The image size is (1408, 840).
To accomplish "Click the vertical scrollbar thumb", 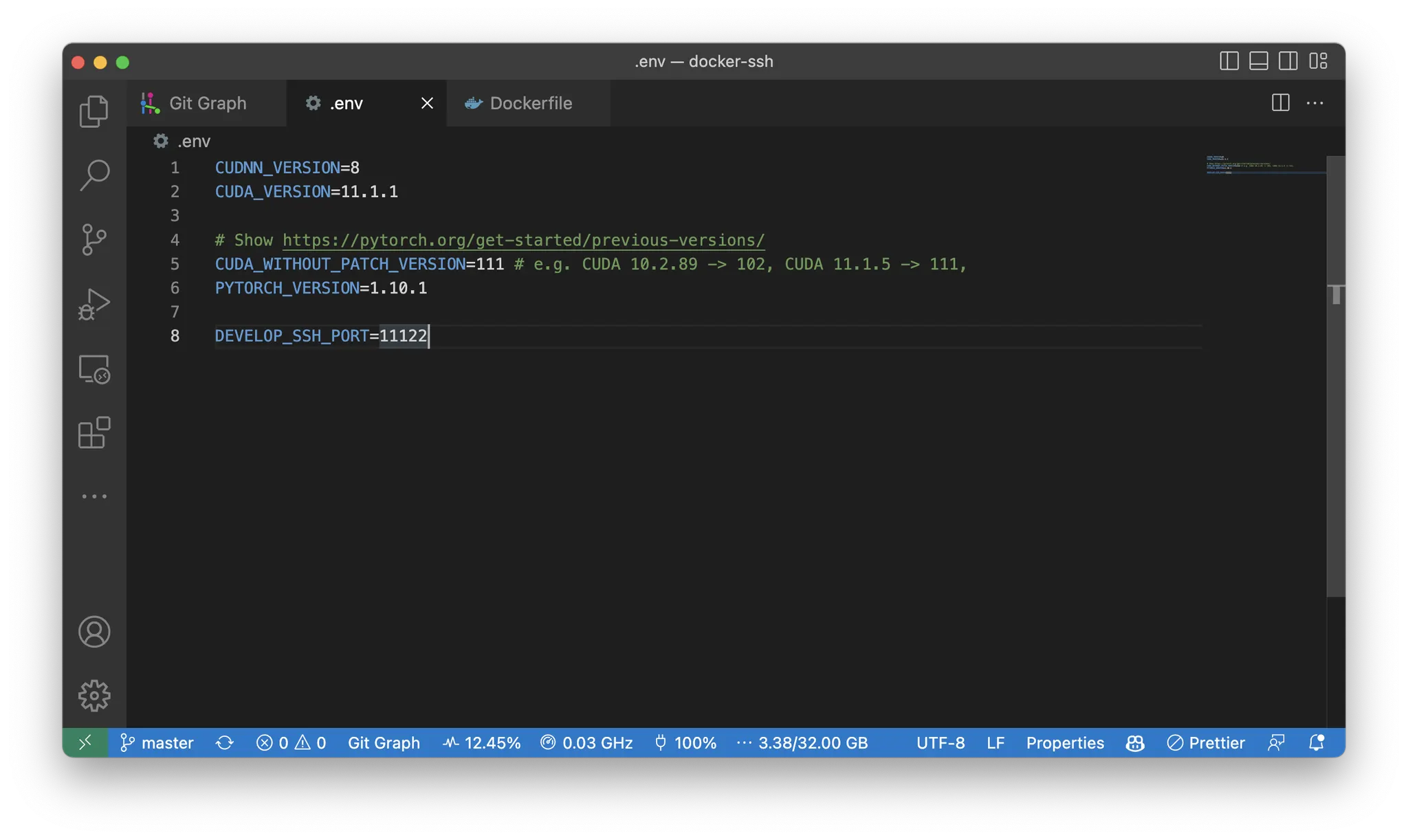I will [x=1335, y=412].
